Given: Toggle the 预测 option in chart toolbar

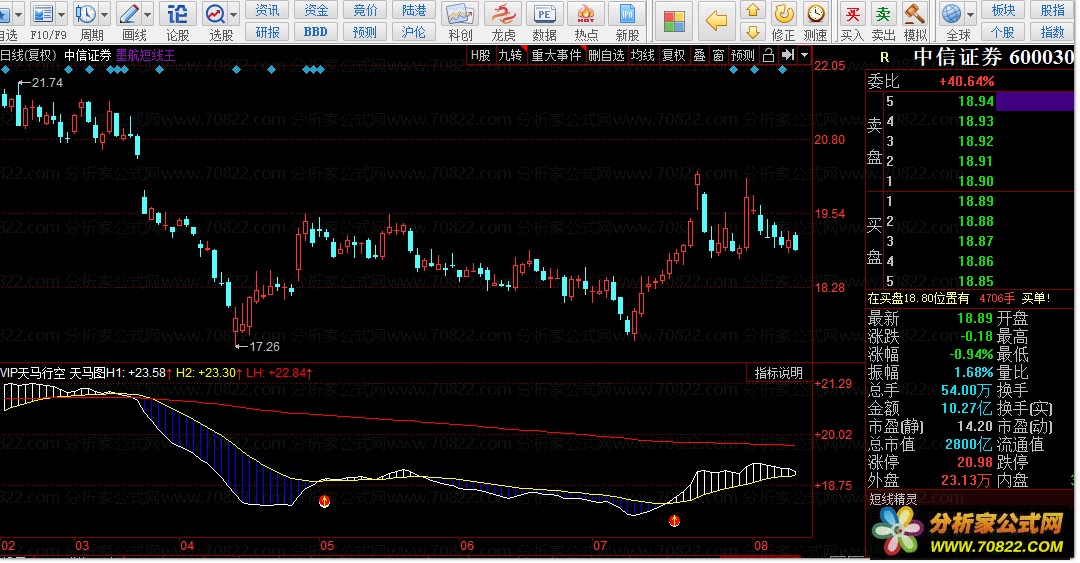Looking at the screenshot, I should pyautogui.click(x=743, y=55).
